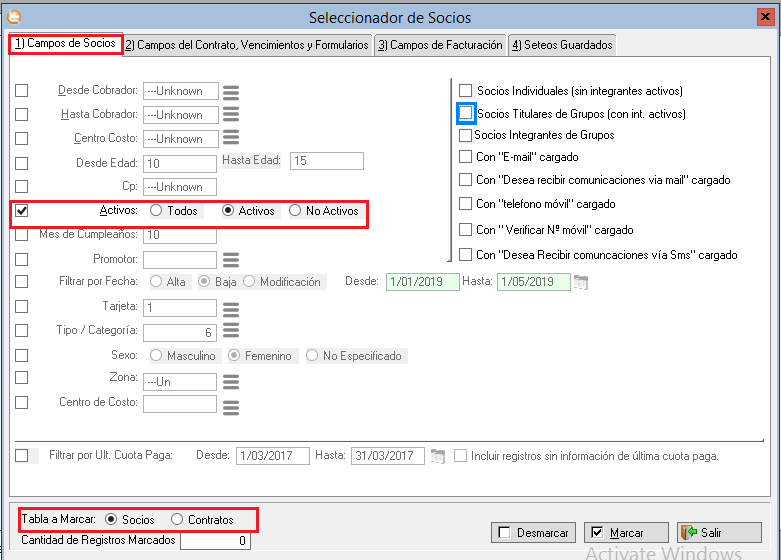Click the Desde Edad input field
Viewport: 781px width, 560px height.
tap(179, 162)
